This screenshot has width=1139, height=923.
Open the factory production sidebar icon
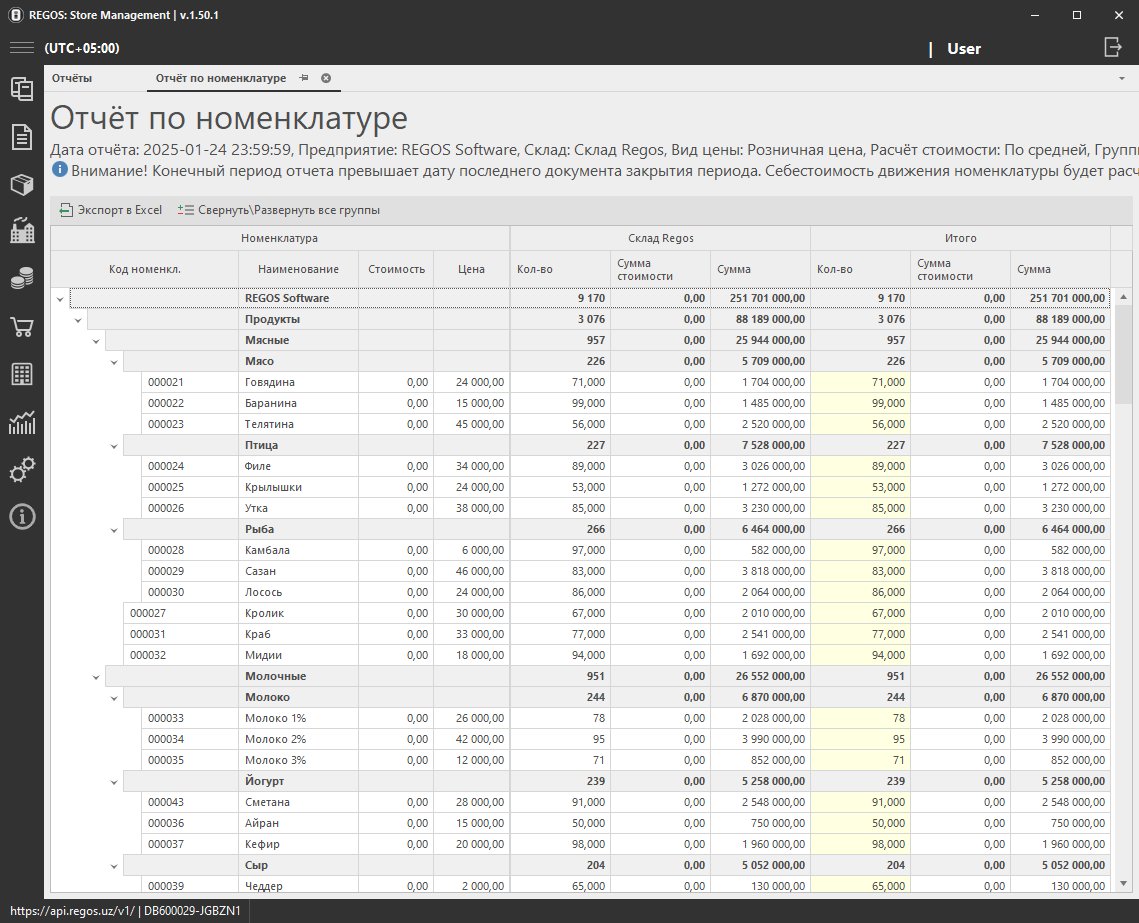[x=21, y=232]
